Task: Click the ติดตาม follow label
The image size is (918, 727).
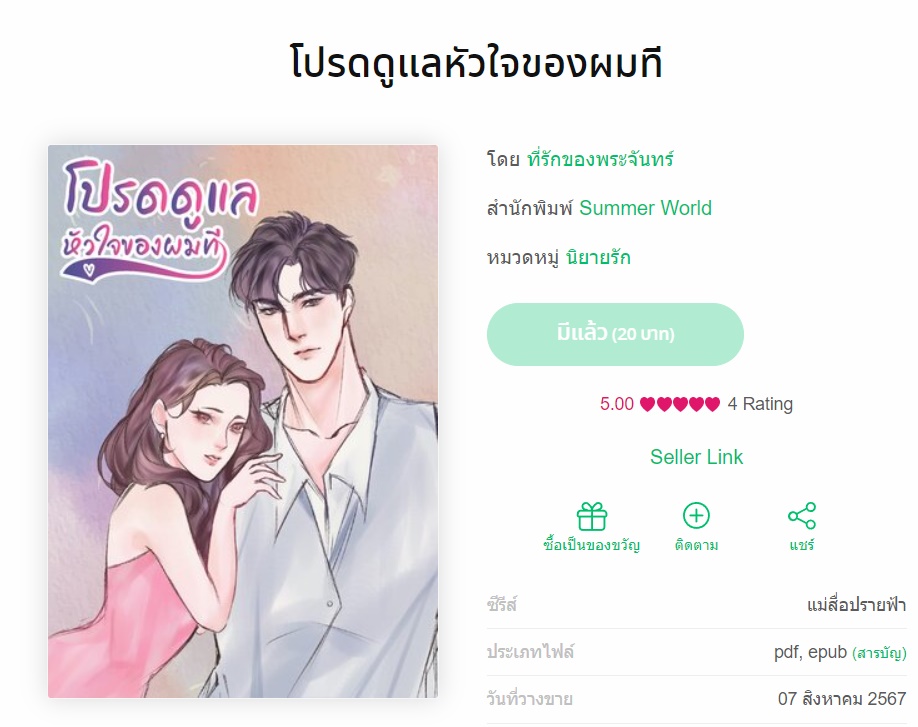Action: (x=696, y=545)
